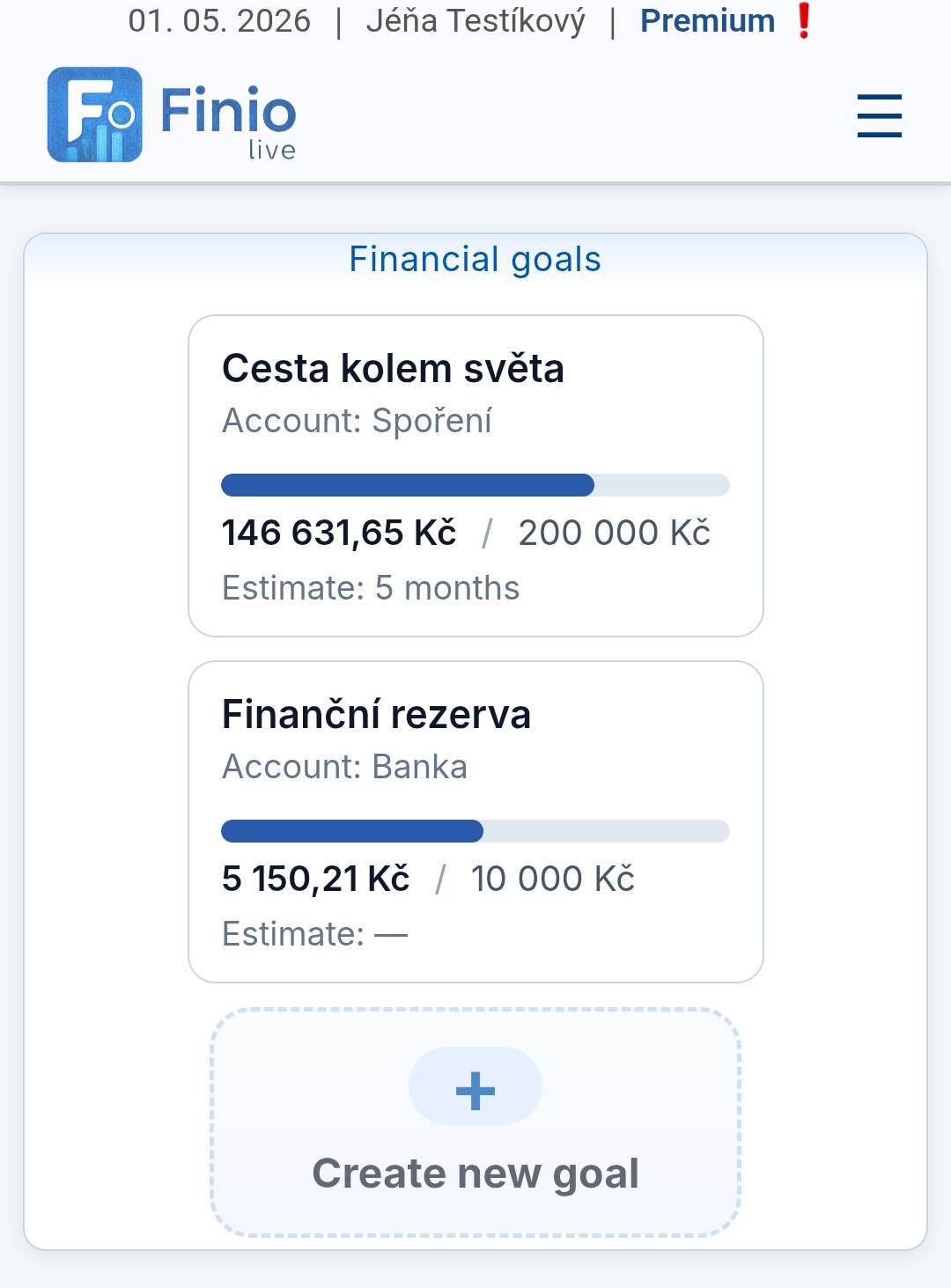The image size is (951, 1288).
Task: Open the Premium link in header
Action: pos(707,20)
